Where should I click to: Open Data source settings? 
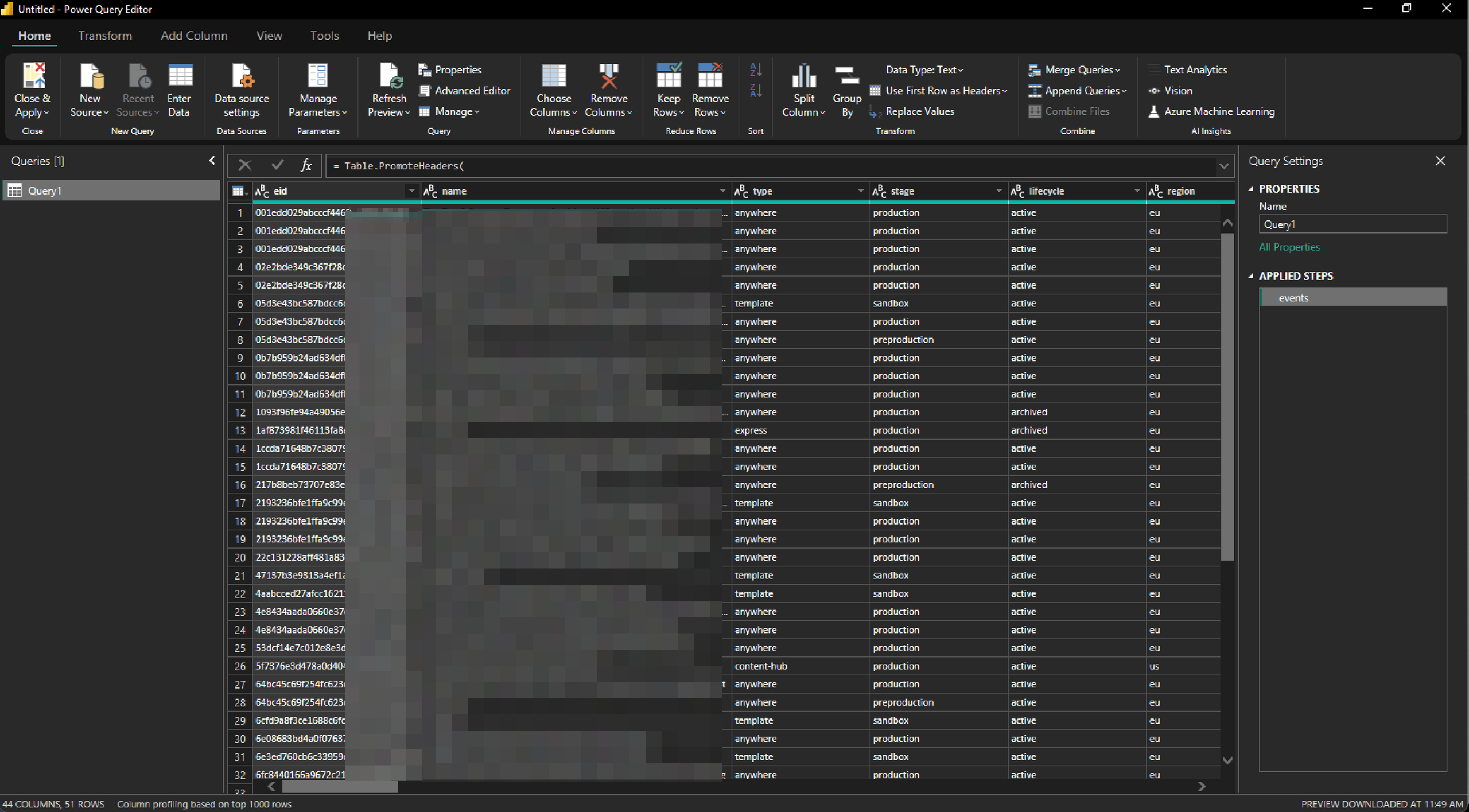(x=242, y=91)
